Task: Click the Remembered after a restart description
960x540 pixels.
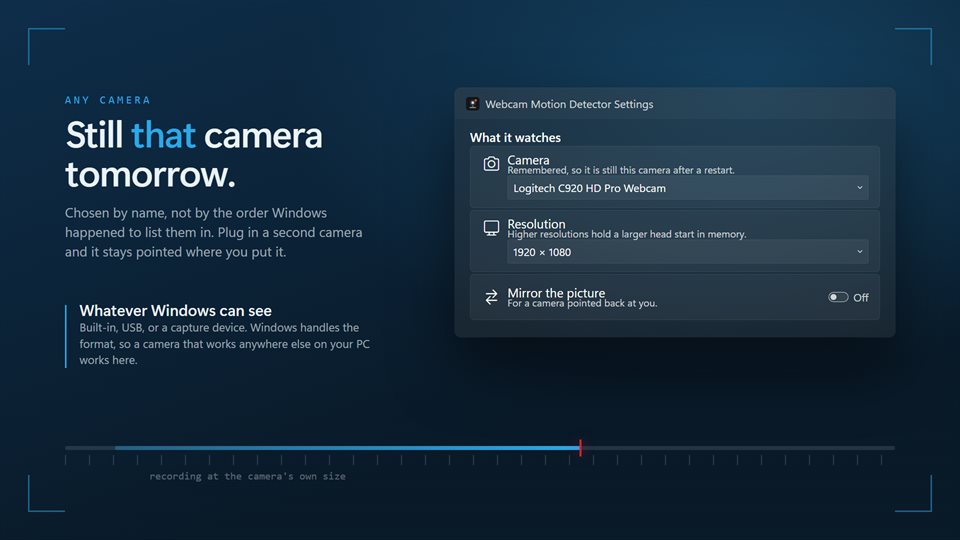Action: 621,170
